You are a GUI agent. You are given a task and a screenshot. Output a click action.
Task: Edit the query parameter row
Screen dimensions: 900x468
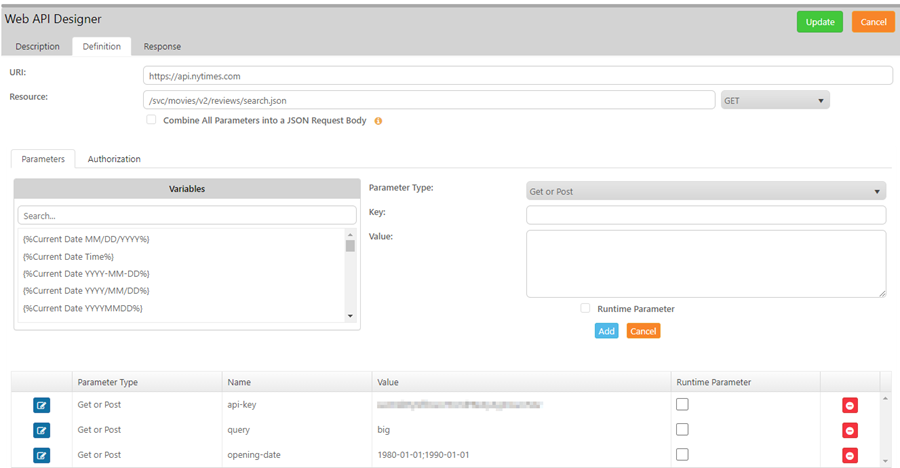coord(41,430)
